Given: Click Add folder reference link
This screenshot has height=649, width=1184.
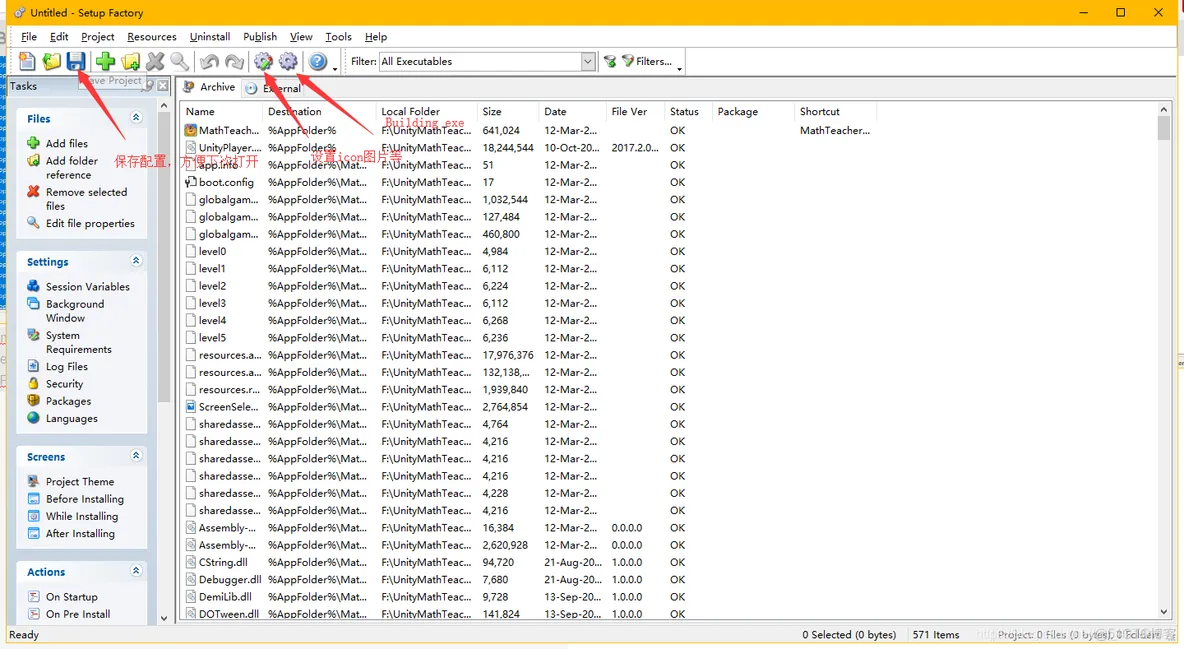Looking at the screenshot, I should click(x=63, y=168).
